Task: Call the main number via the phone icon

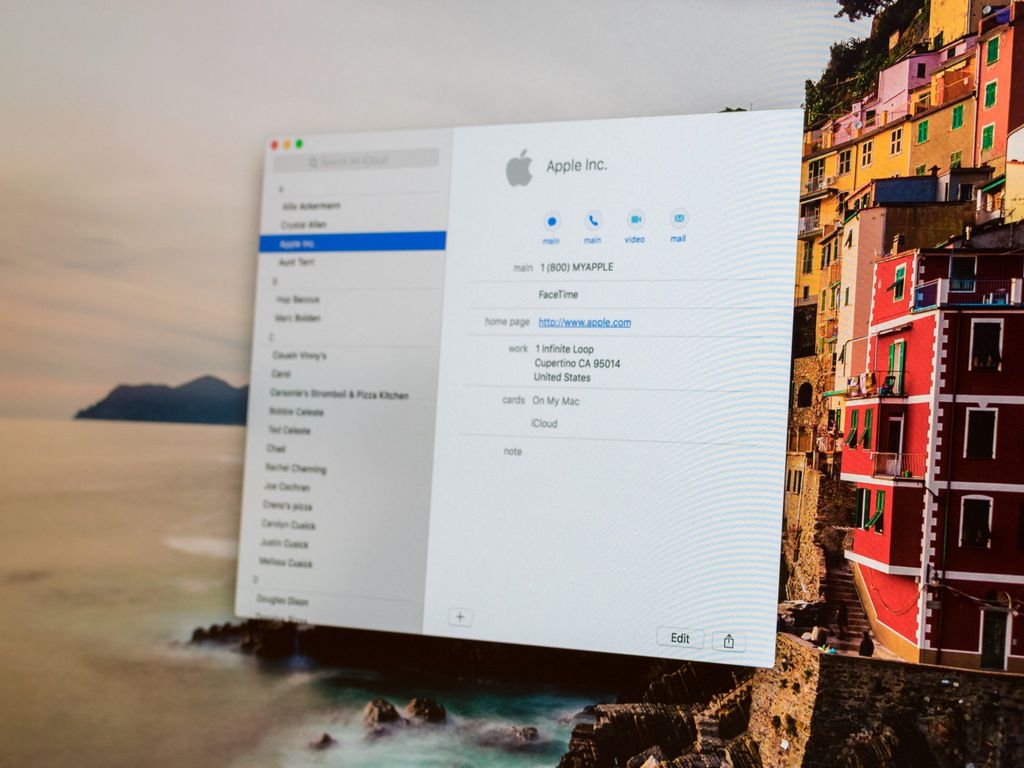Action: click(594, 221)
